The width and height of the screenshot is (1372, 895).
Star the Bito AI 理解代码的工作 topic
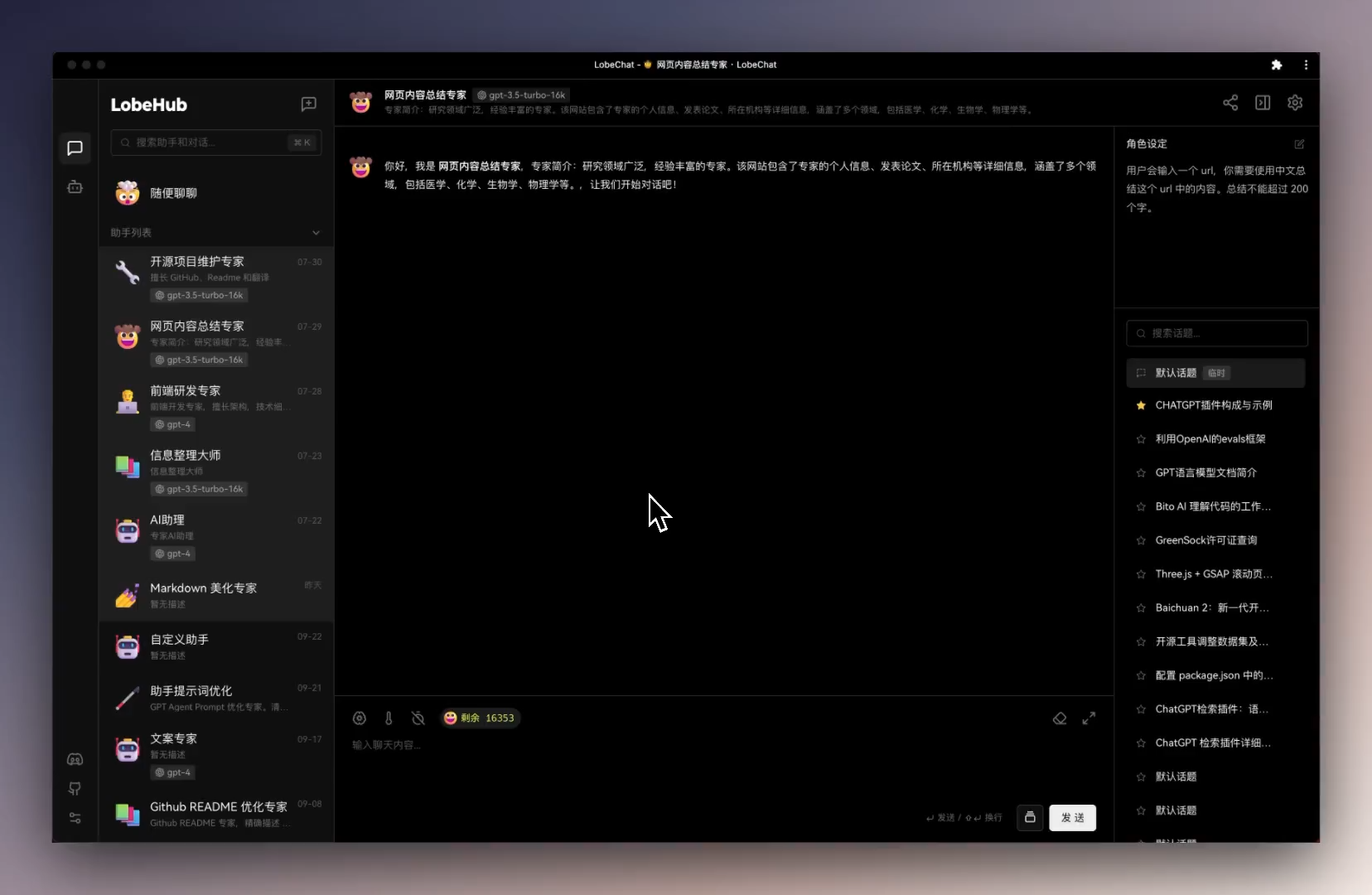1141,507
